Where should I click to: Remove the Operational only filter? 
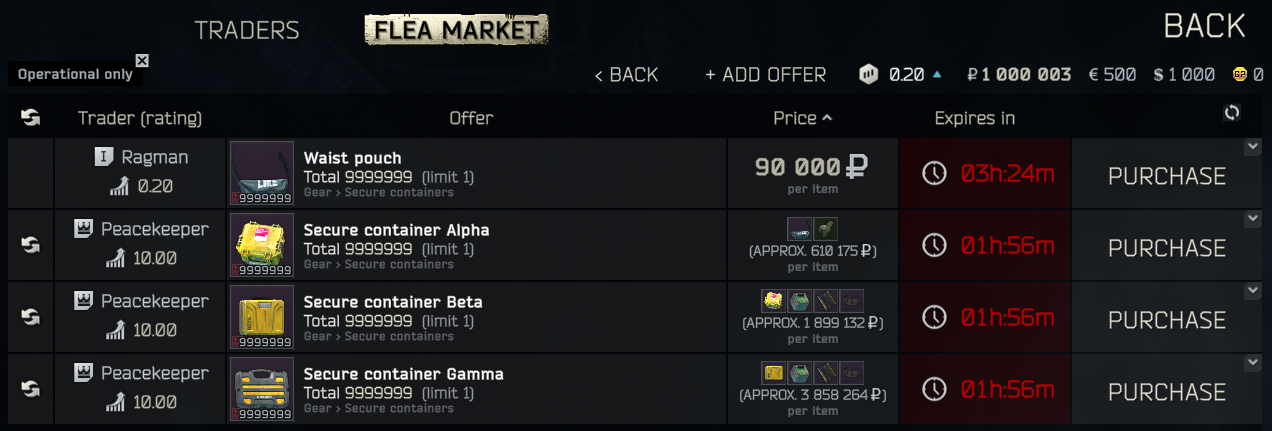142,60
